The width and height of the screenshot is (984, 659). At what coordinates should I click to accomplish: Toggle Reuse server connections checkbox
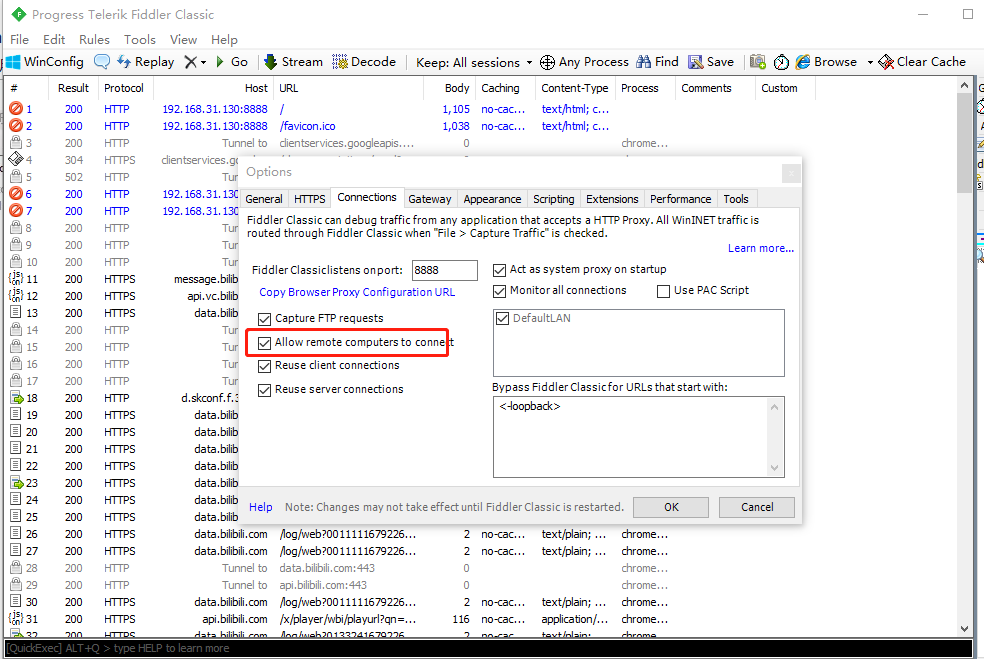pos(264,390)
